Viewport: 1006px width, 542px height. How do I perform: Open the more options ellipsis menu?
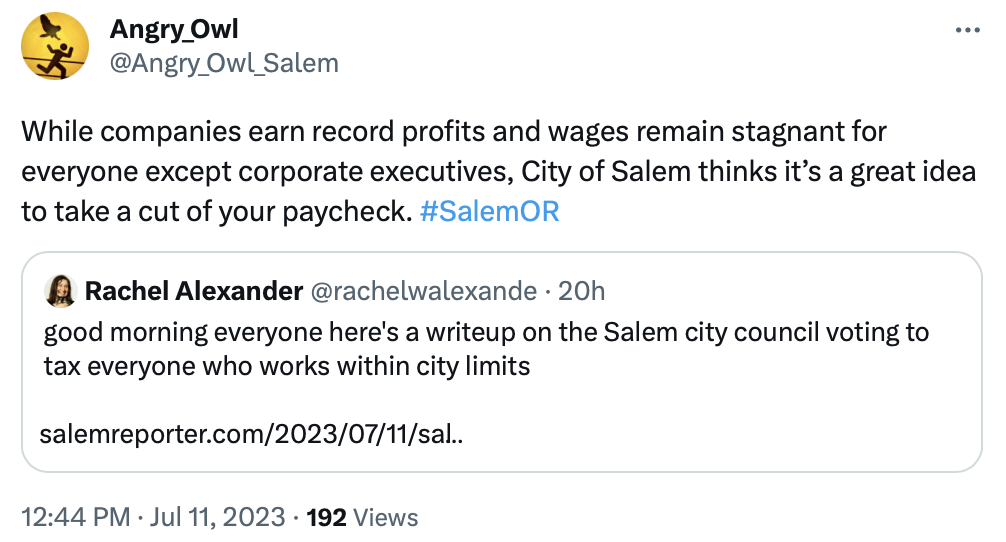pos(968,31)
